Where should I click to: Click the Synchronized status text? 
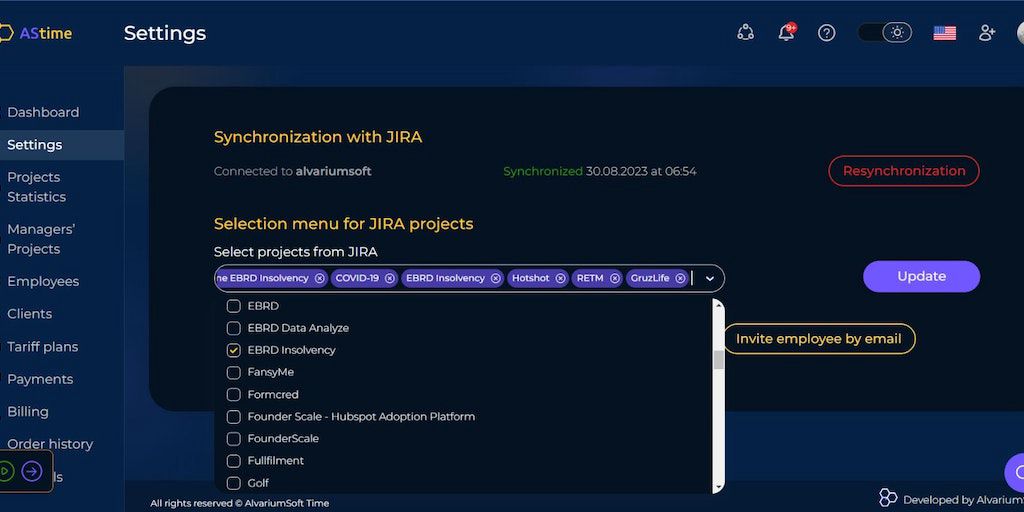[543, 172]
